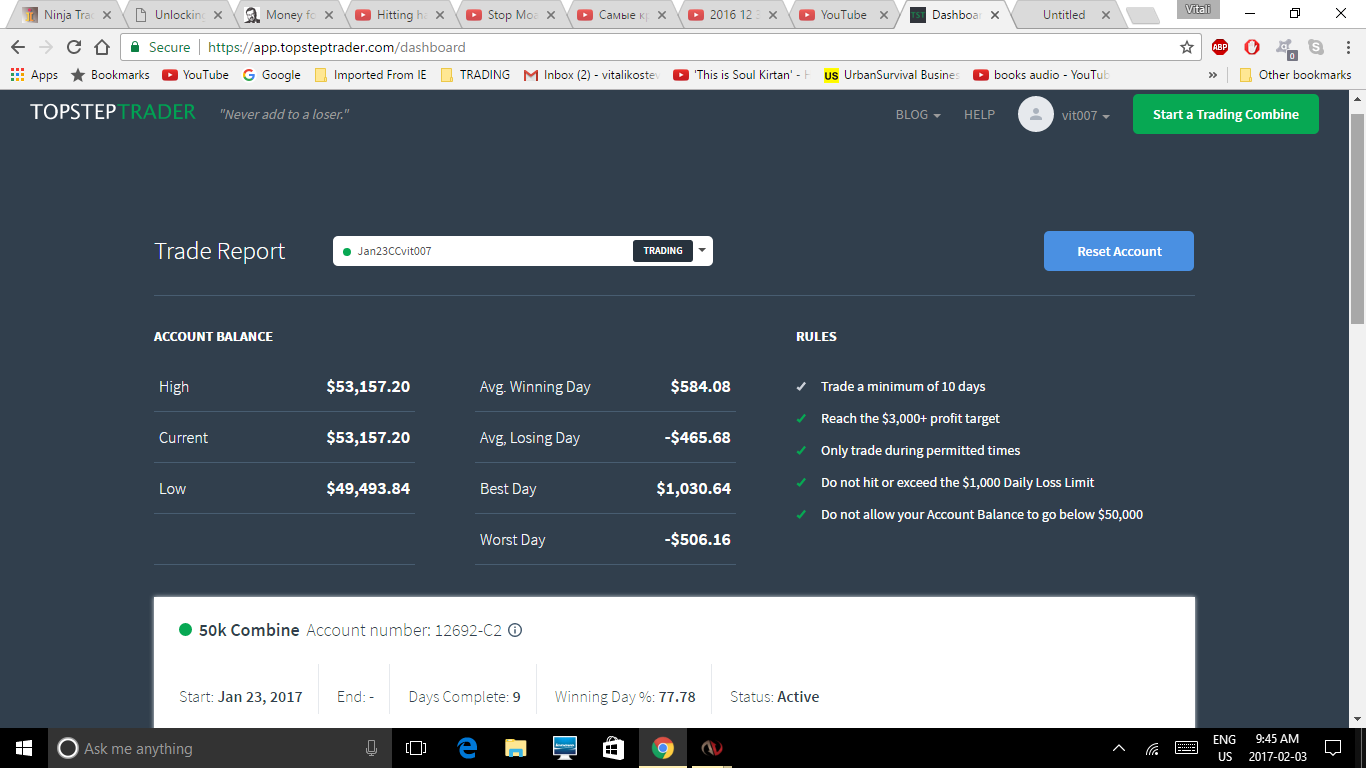
Task: Open the Adblock Plus extension icon
Action: [x=1220, y=47]
